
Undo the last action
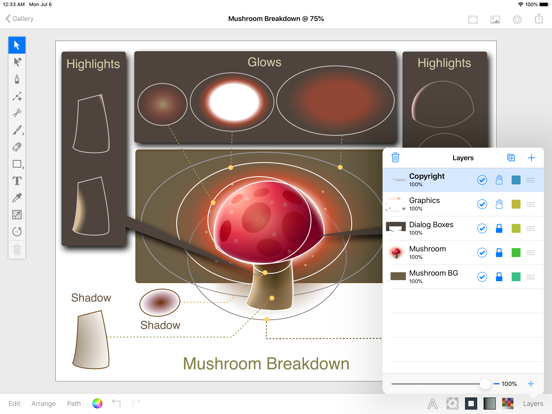click(x=117, y=403)
